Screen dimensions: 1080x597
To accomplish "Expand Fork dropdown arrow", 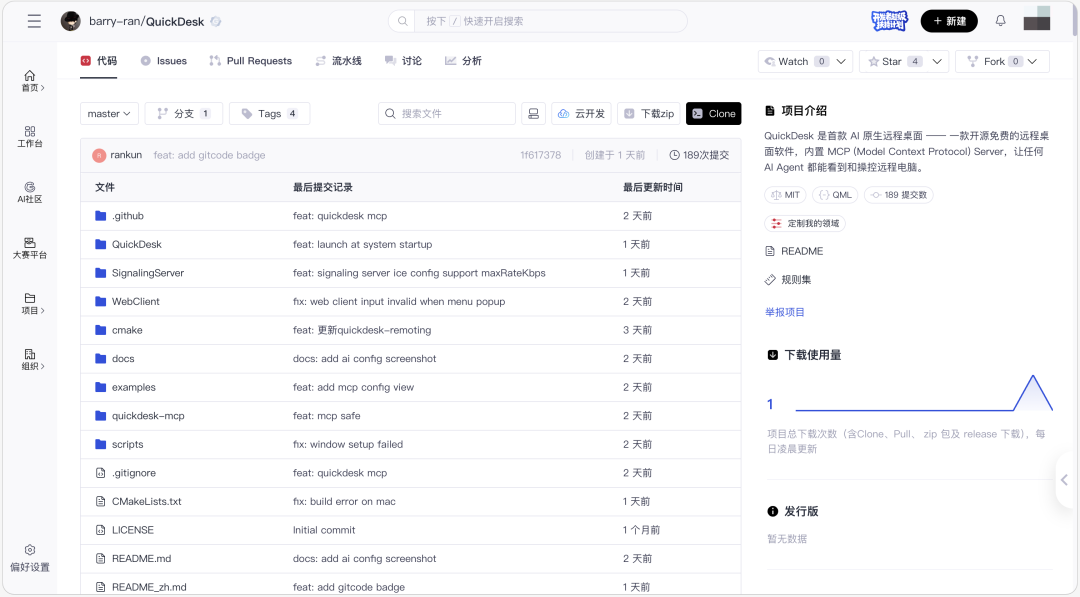I will point(1032,61).
